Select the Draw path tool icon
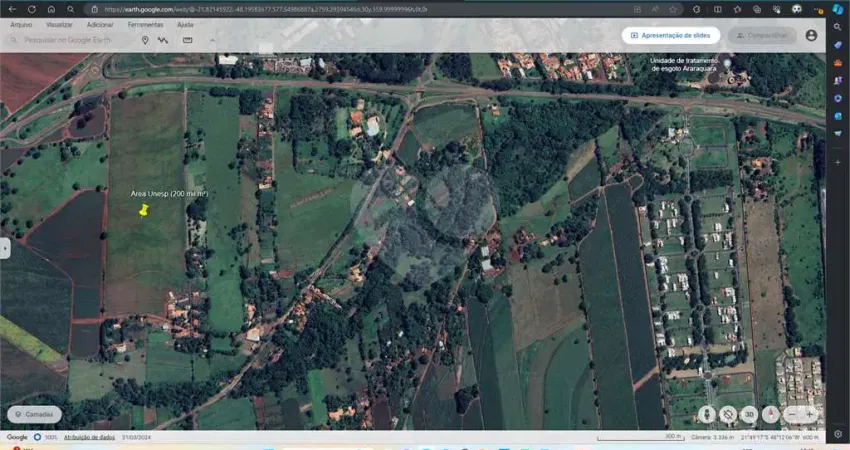 (x=163, y=40)
